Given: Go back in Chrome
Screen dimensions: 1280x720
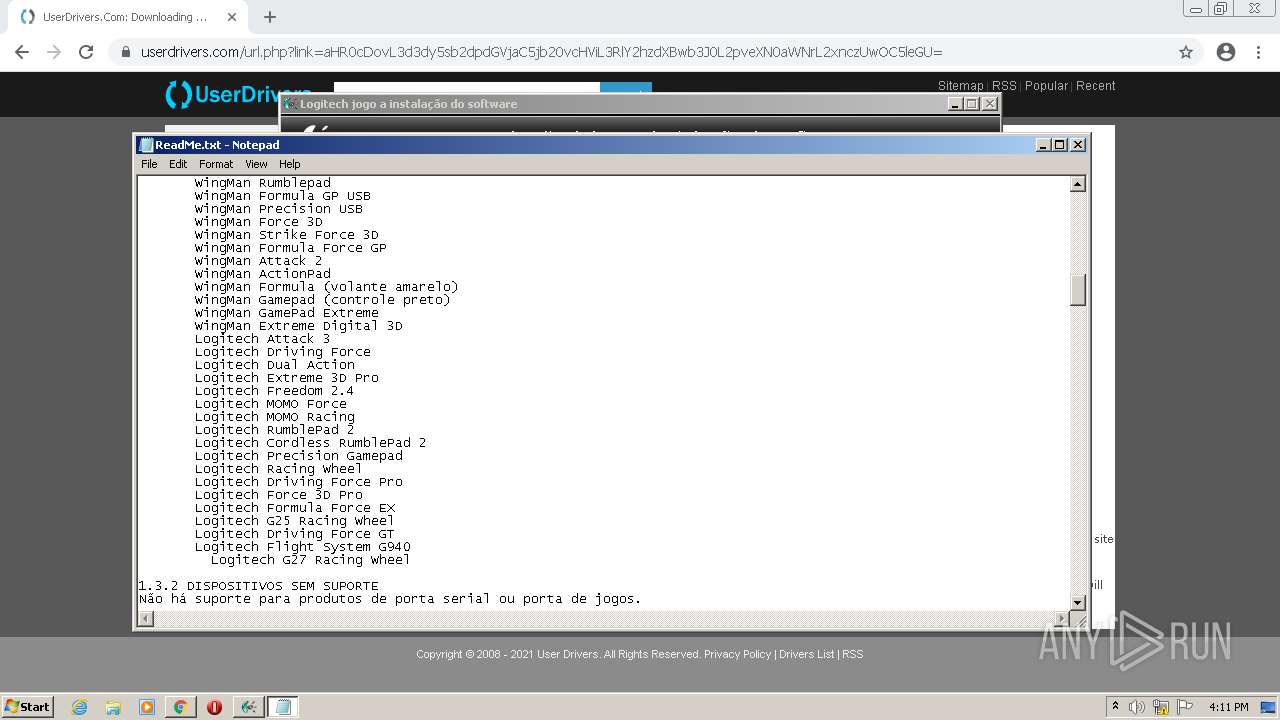Looking at the screenshot, I should click(x=22, y=52).
